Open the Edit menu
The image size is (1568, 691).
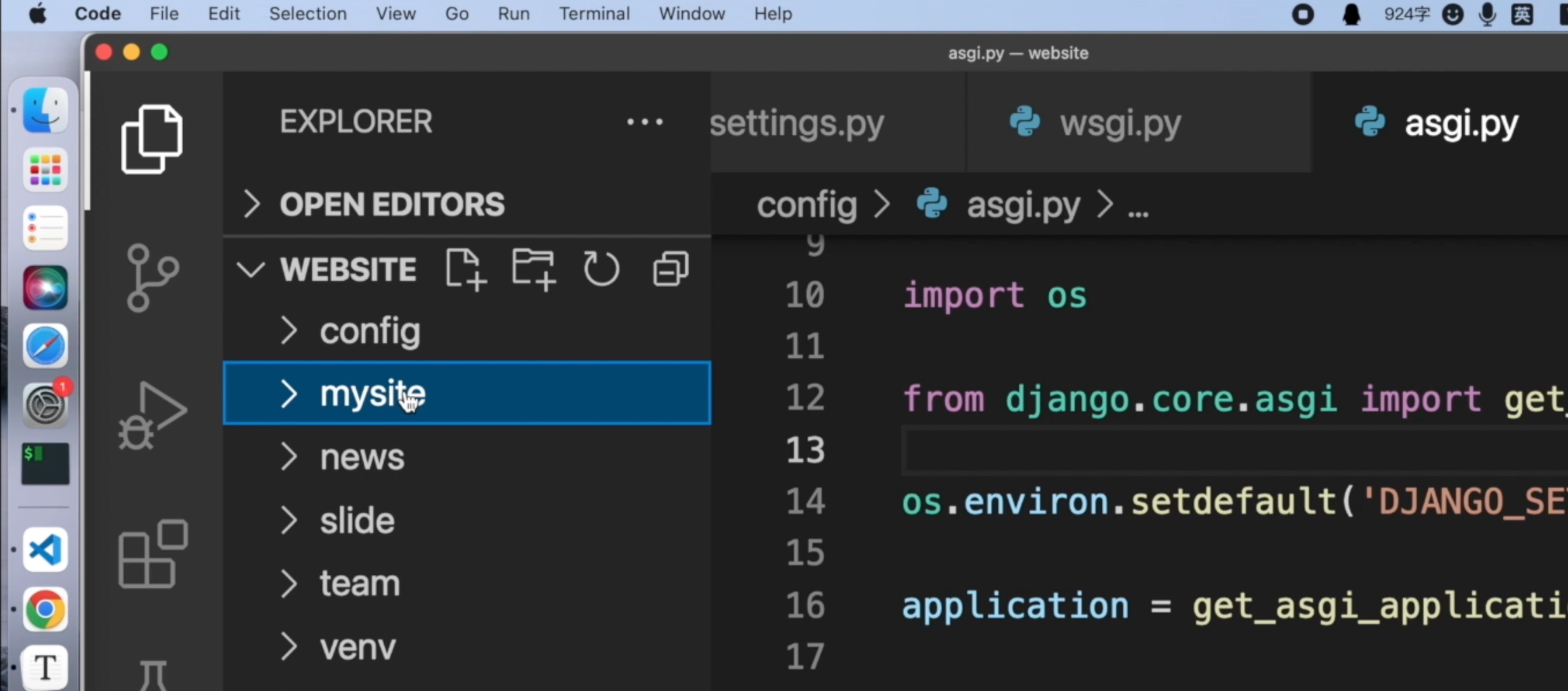(x=224, y=13)
